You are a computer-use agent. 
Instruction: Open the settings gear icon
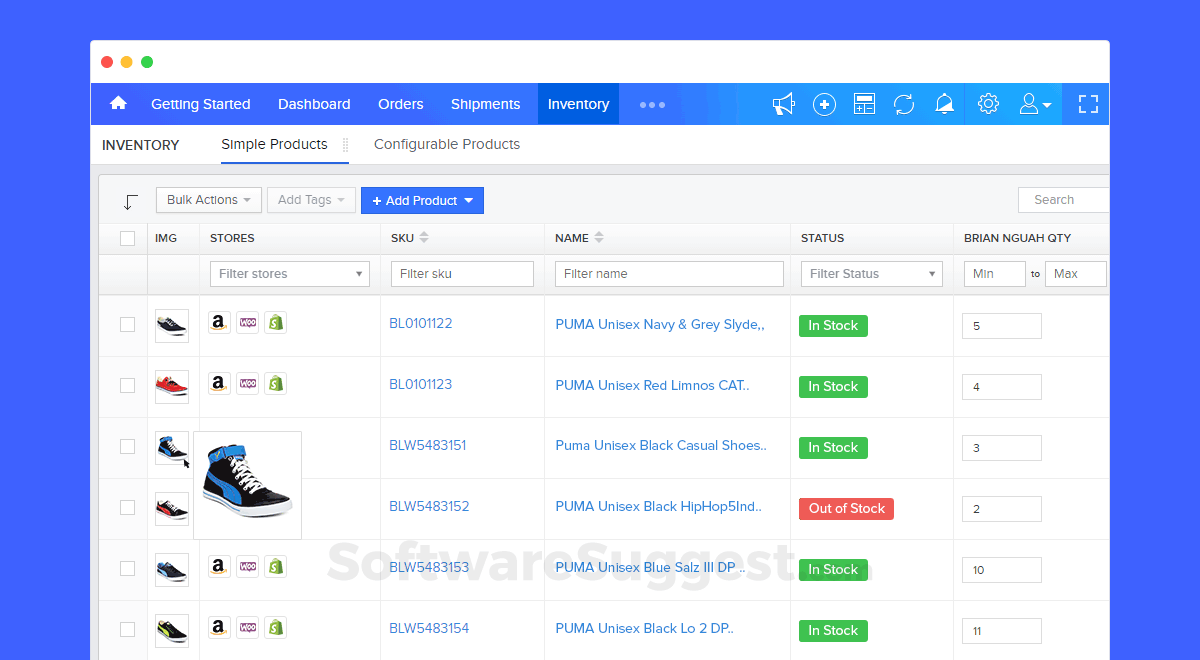click(988, 104)
